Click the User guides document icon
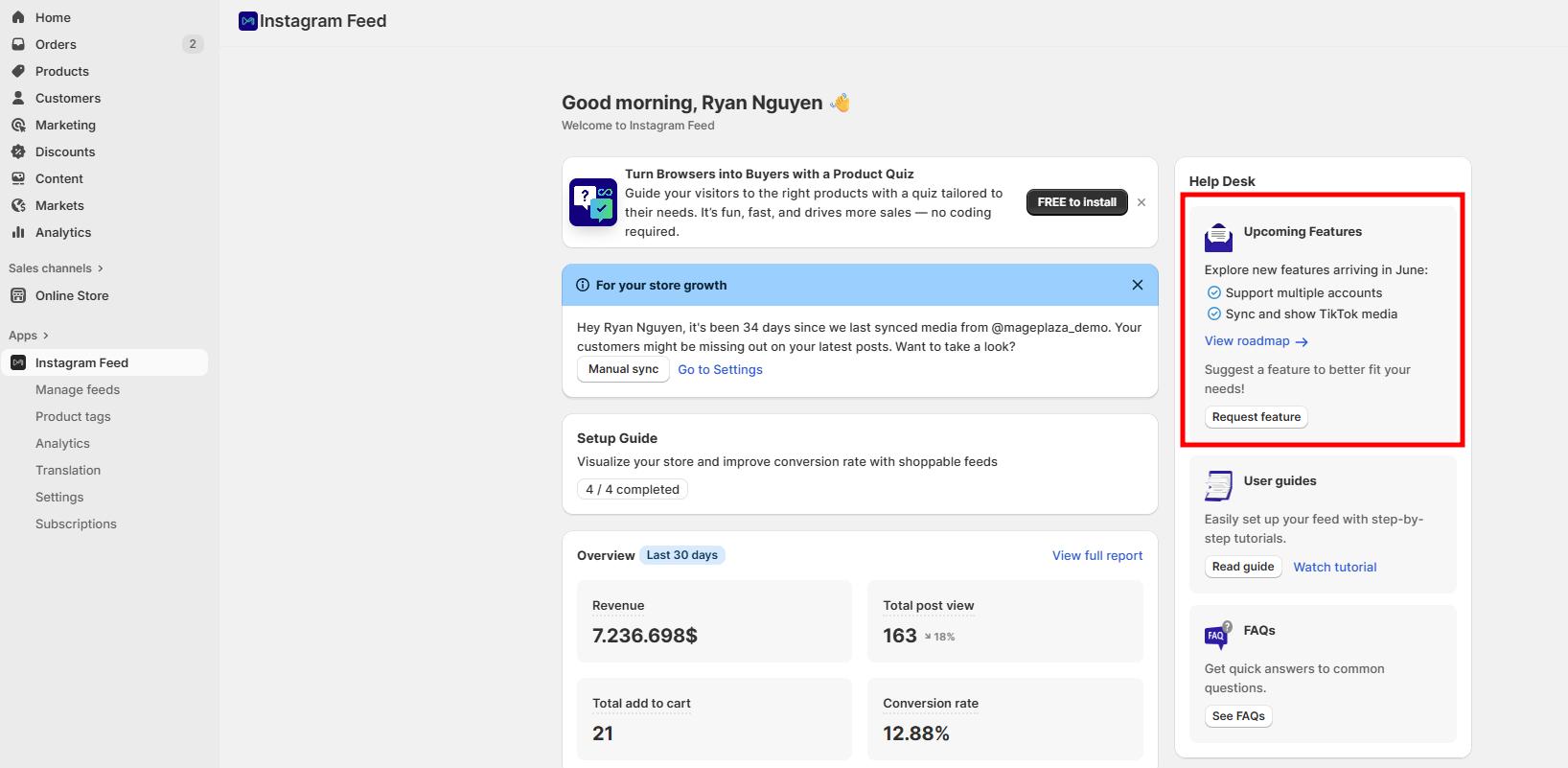 (1218, 486)
